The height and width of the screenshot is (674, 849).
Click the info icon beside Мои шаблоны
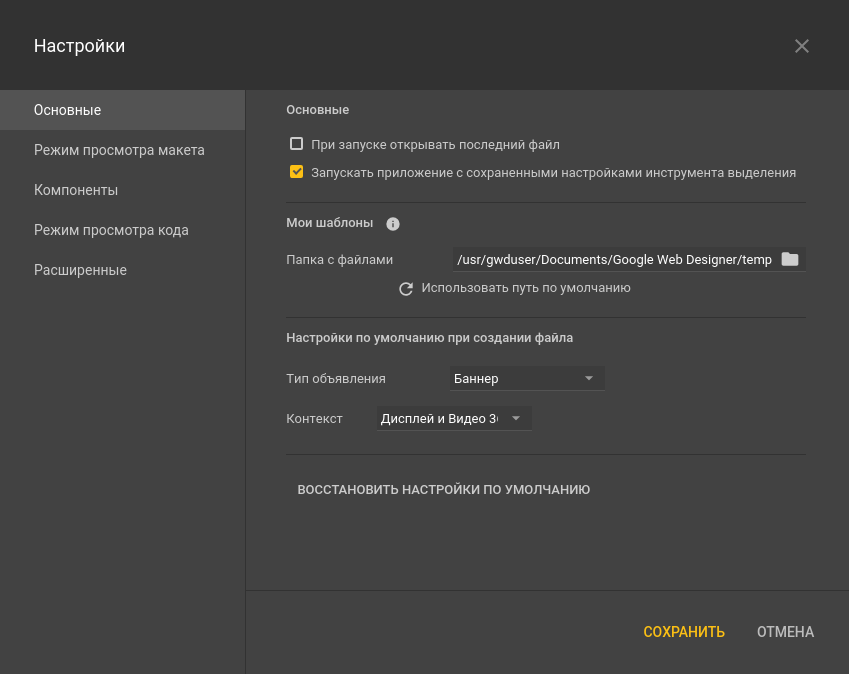coord(393,223)
